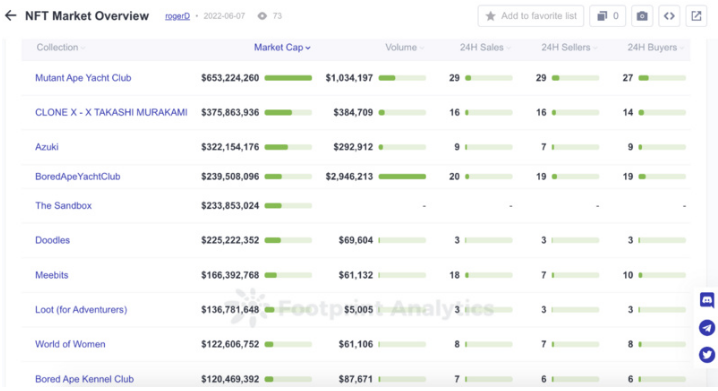Image resolution: width=718 pixels, height=391 pixels.
Task: Go back using the left arrow
Action: (x=11, y=16)
